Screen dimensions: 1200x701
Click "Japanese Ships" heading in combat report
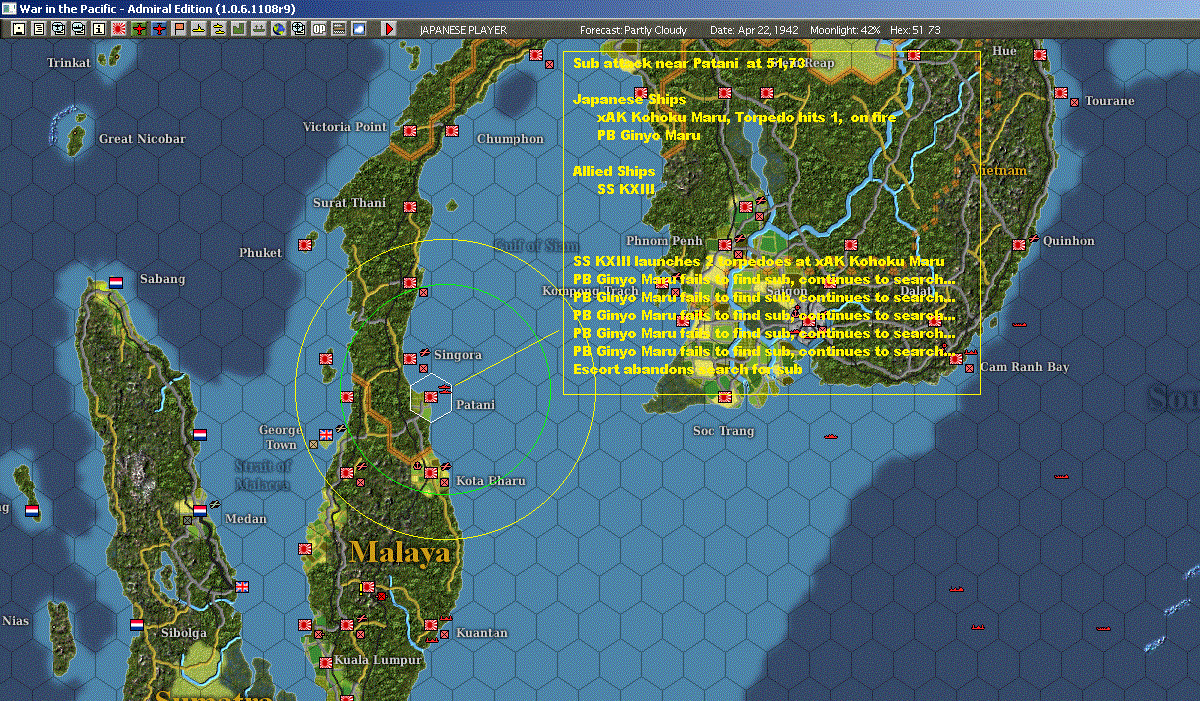[629, 99]
